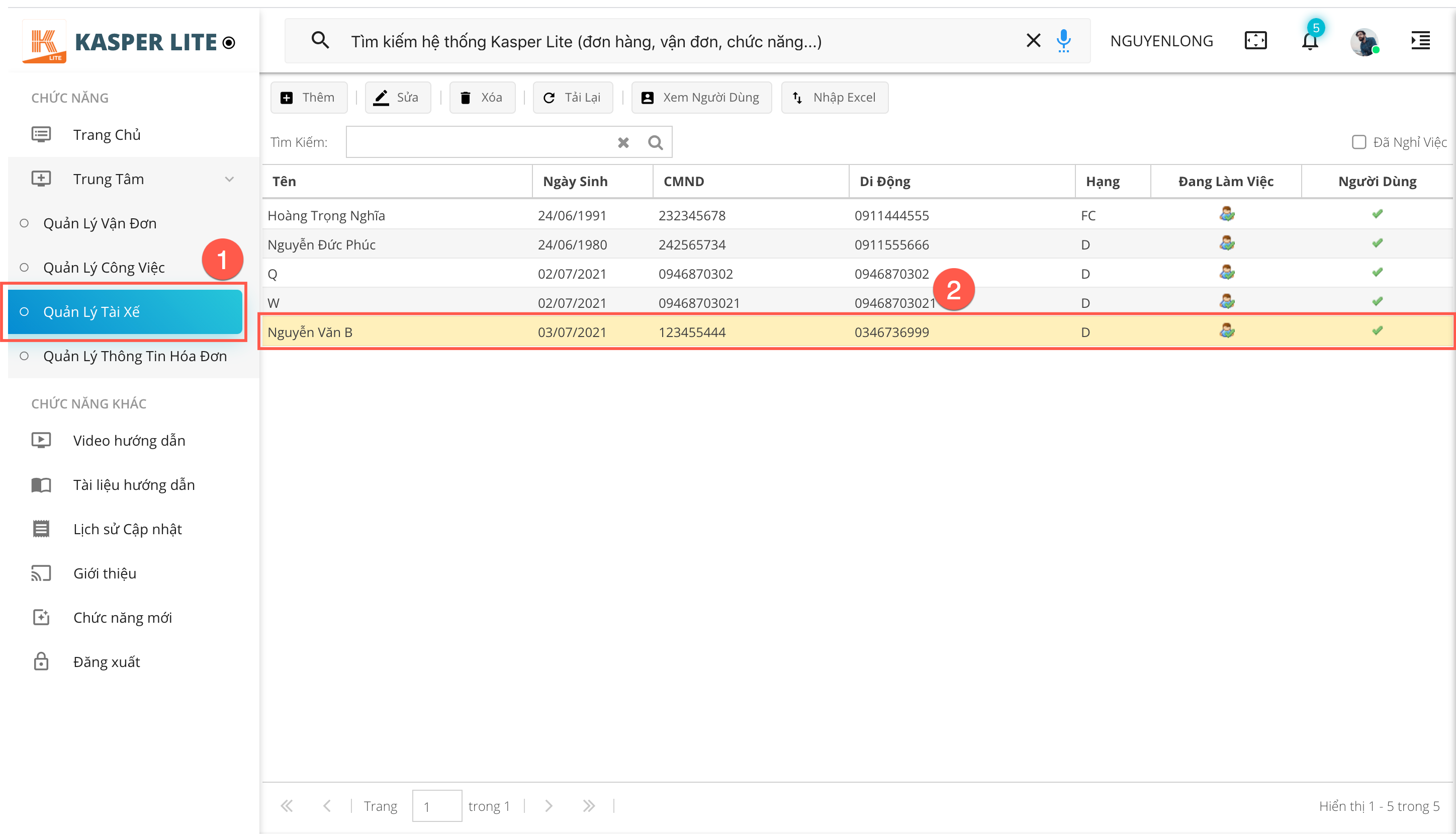Click the right panel menu icon
Image resolution: width=1456 pixels, height=834 pixels.
1420,41
